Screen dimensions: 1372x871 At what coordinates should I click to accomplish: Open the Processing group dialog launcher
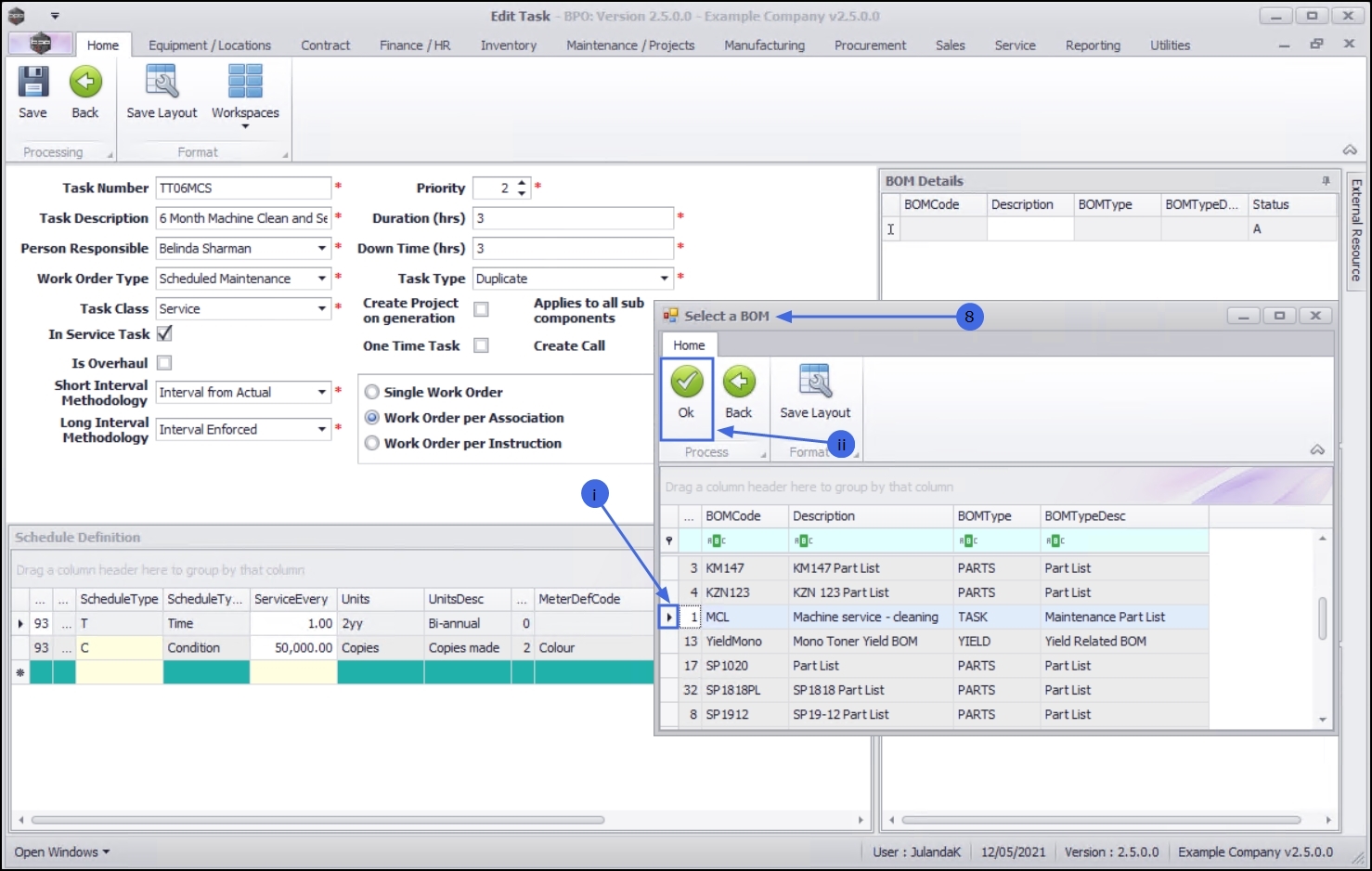coord(110,155)
